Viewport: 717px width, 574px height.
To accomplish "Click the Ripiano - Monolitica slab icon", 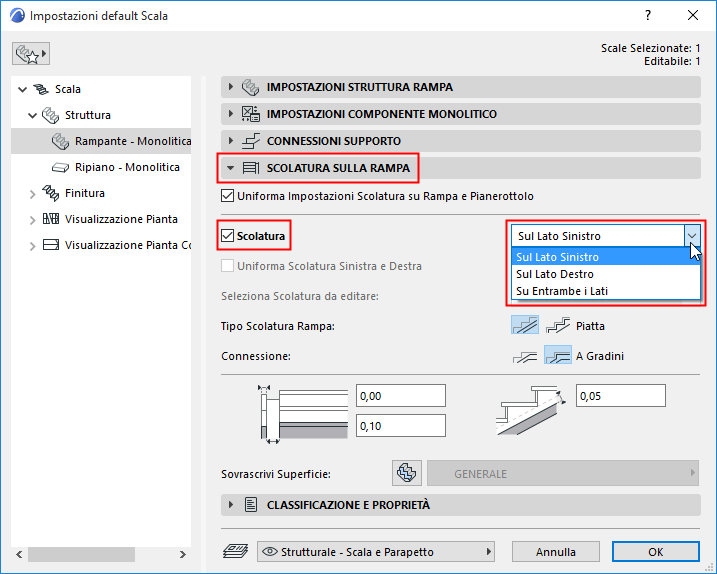I will (x=60, y=167).
